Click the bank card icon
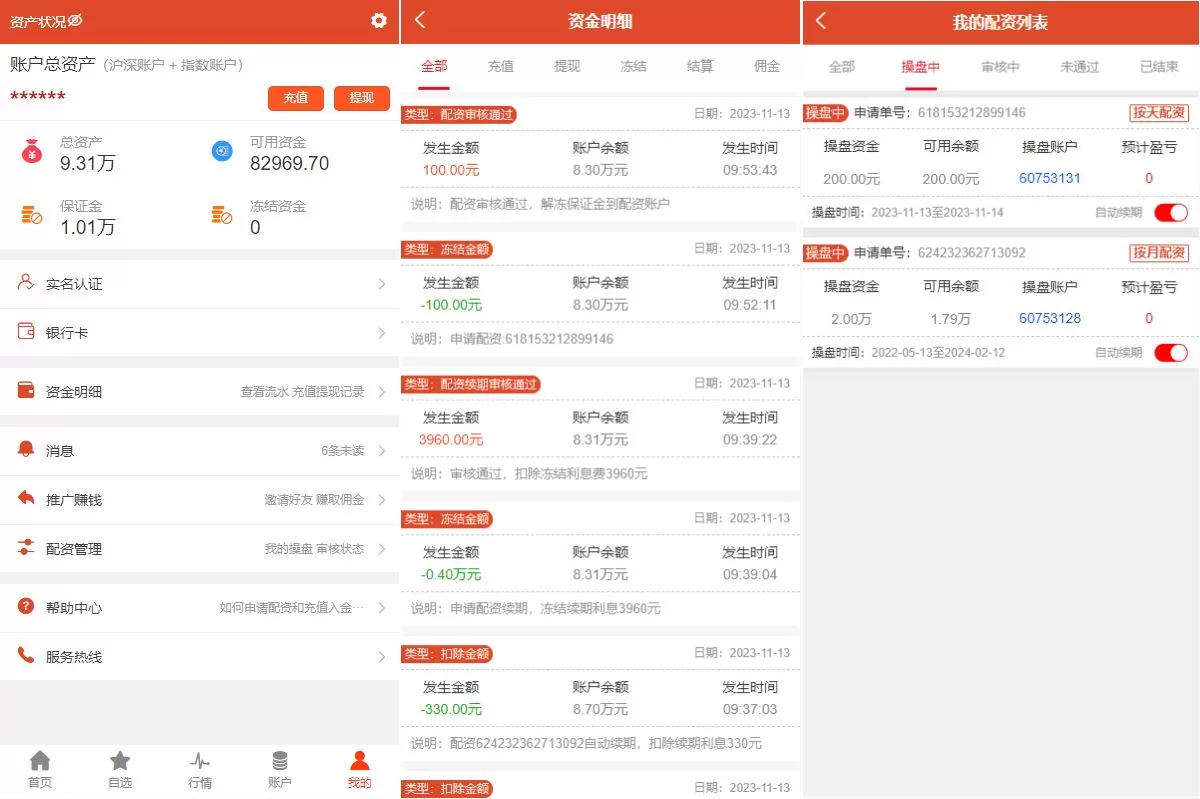The image size is (1200, 799). 26,331
